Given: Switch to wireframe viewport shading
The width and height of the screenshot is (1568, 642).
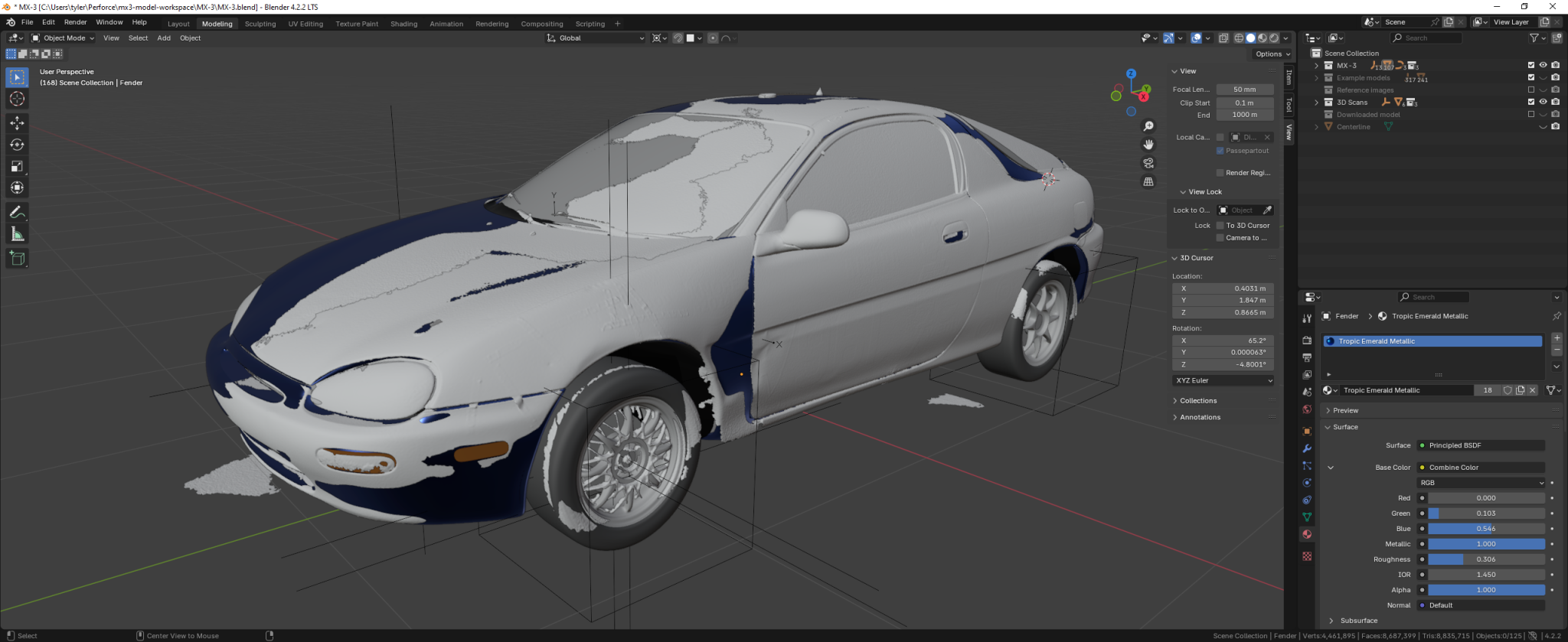Looking at the screenshot, I should 1239,38.
